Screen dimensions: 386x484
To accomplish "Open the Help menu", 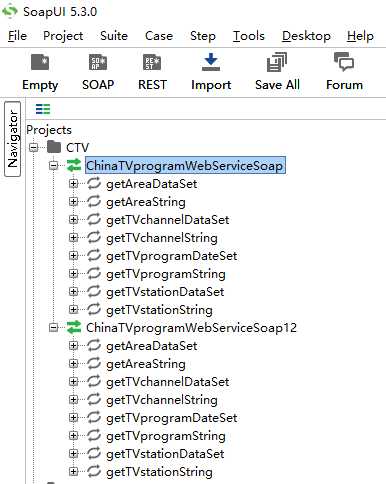I will click(360, 36).
